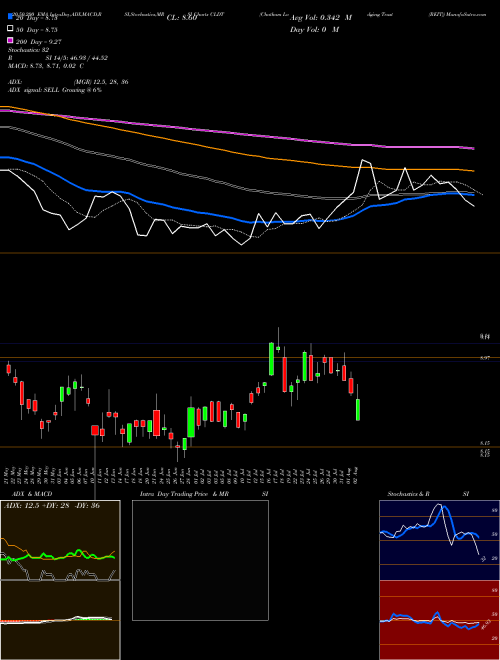This screenshot has height=660, width=500.
Task: Click the 'Stochastics: 32' readout
Action: [x=29, y=50]
